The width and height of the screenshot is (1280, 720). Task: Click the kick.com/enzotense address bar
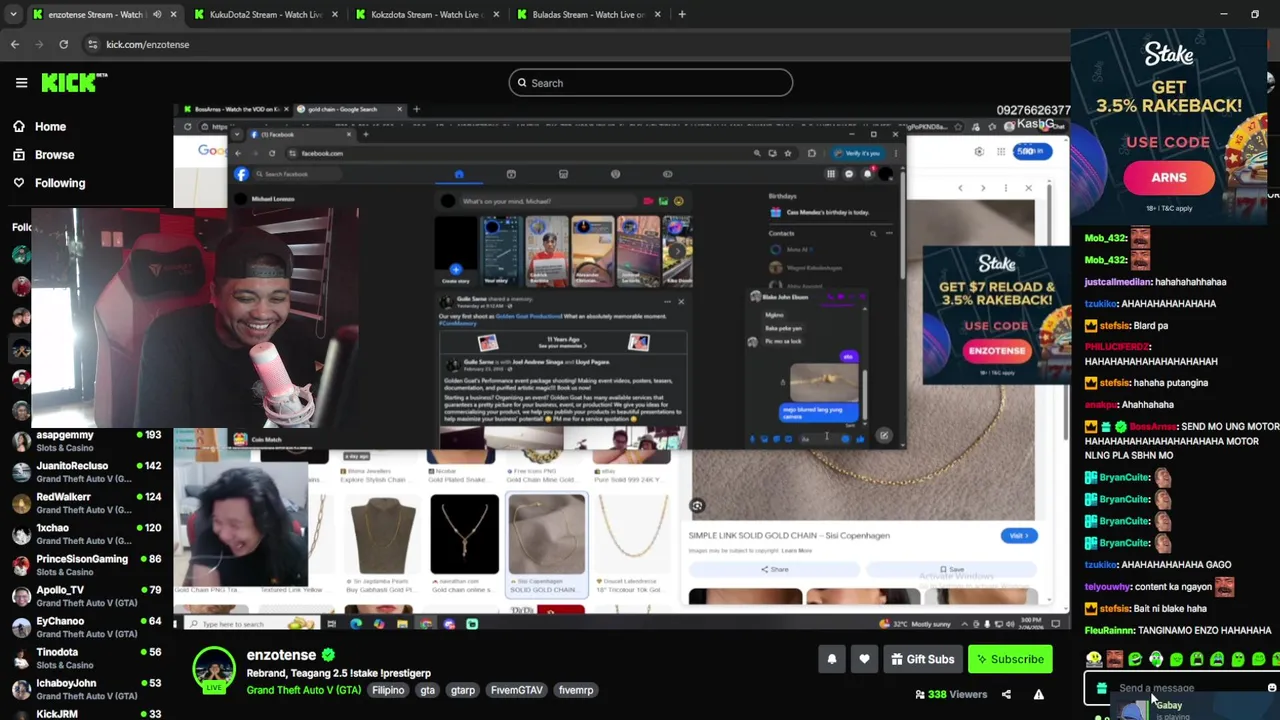point(148,44)
